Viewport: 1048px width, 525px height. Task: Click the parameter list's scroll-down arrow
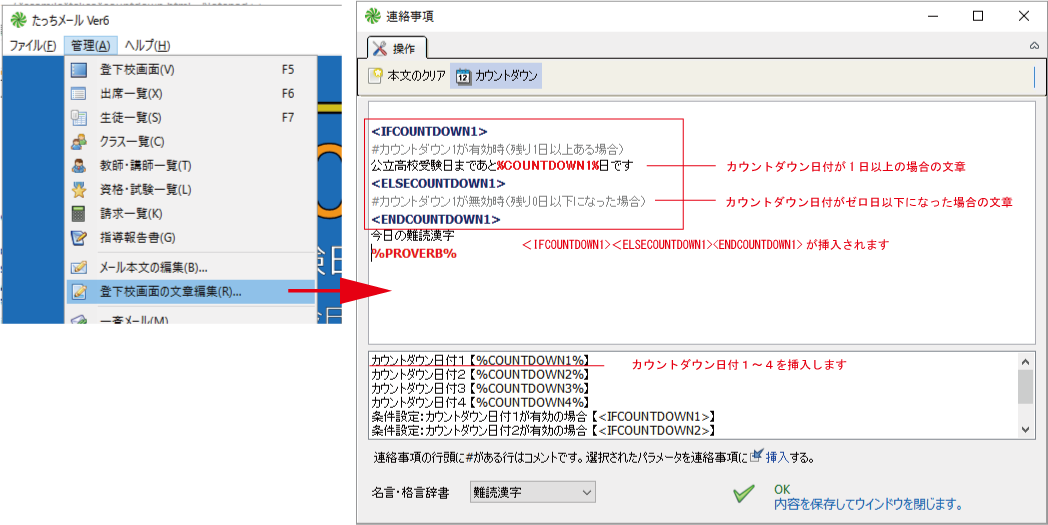tap(1025, 428)
